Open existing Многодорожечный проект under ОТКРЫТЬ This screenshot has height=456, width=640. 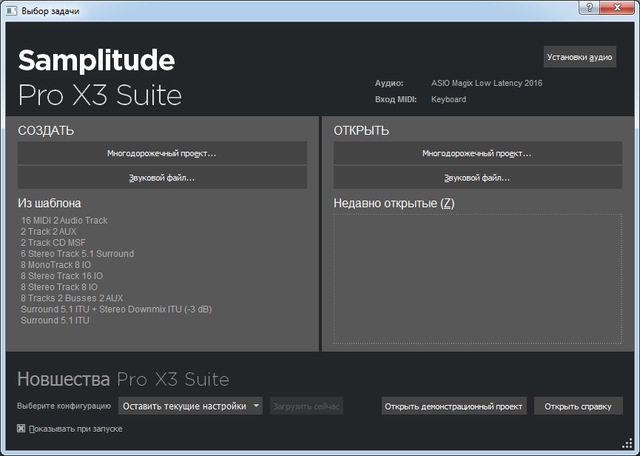(478, 153)
